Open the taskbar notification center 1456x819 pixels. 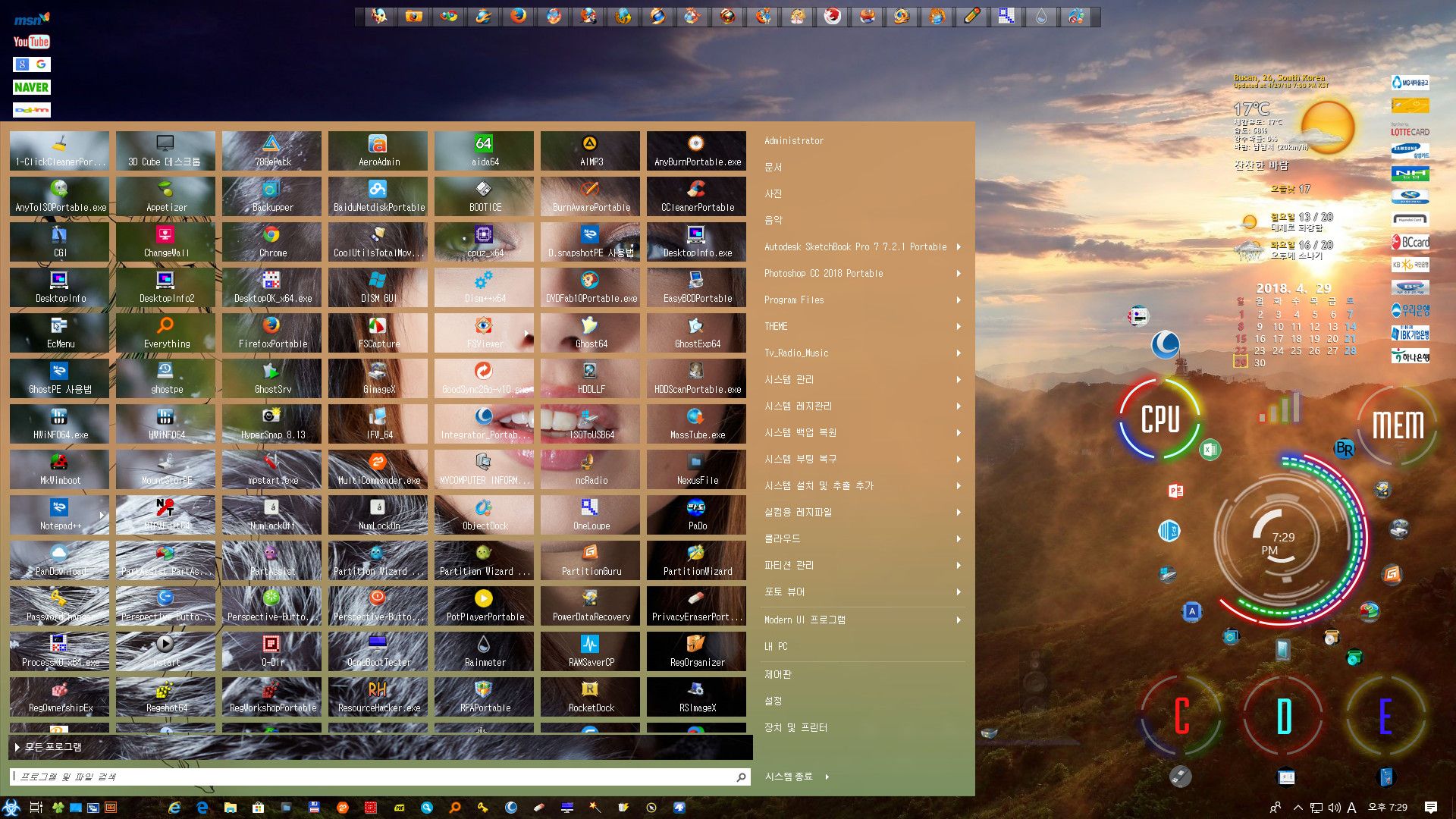(x=1431, y=808)
